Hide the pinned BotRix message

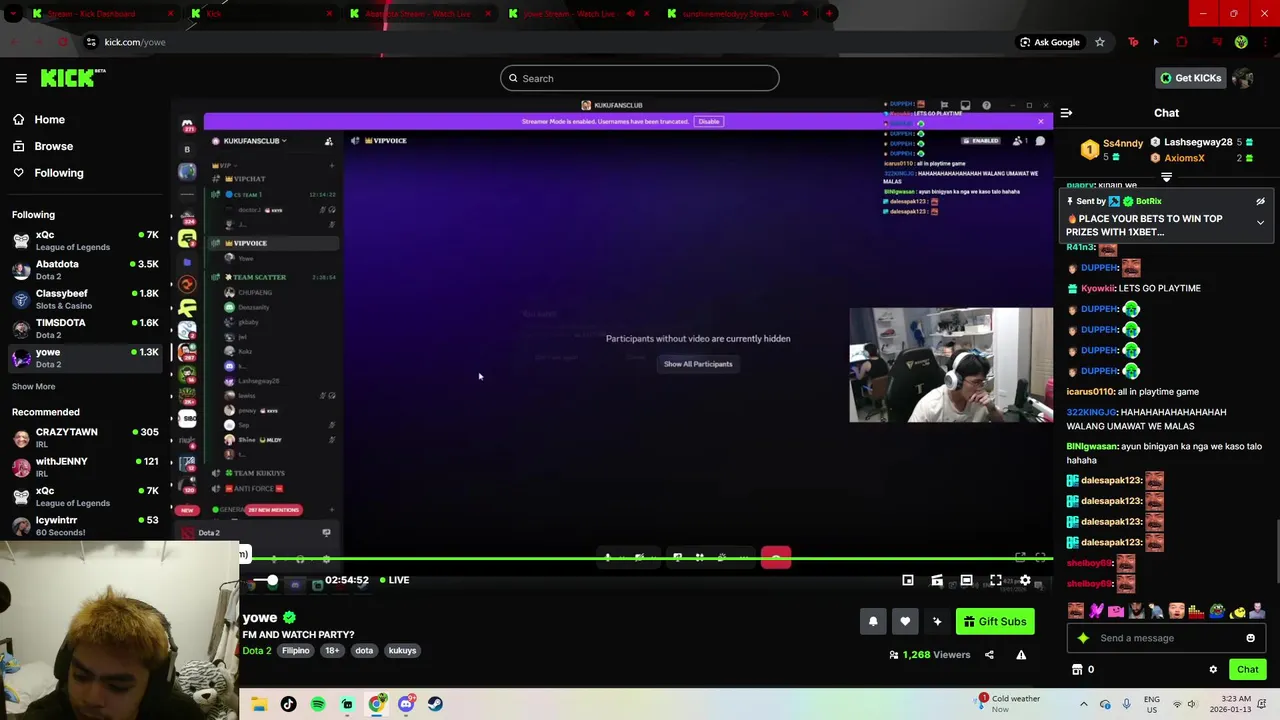click(x=1260, y=201)
